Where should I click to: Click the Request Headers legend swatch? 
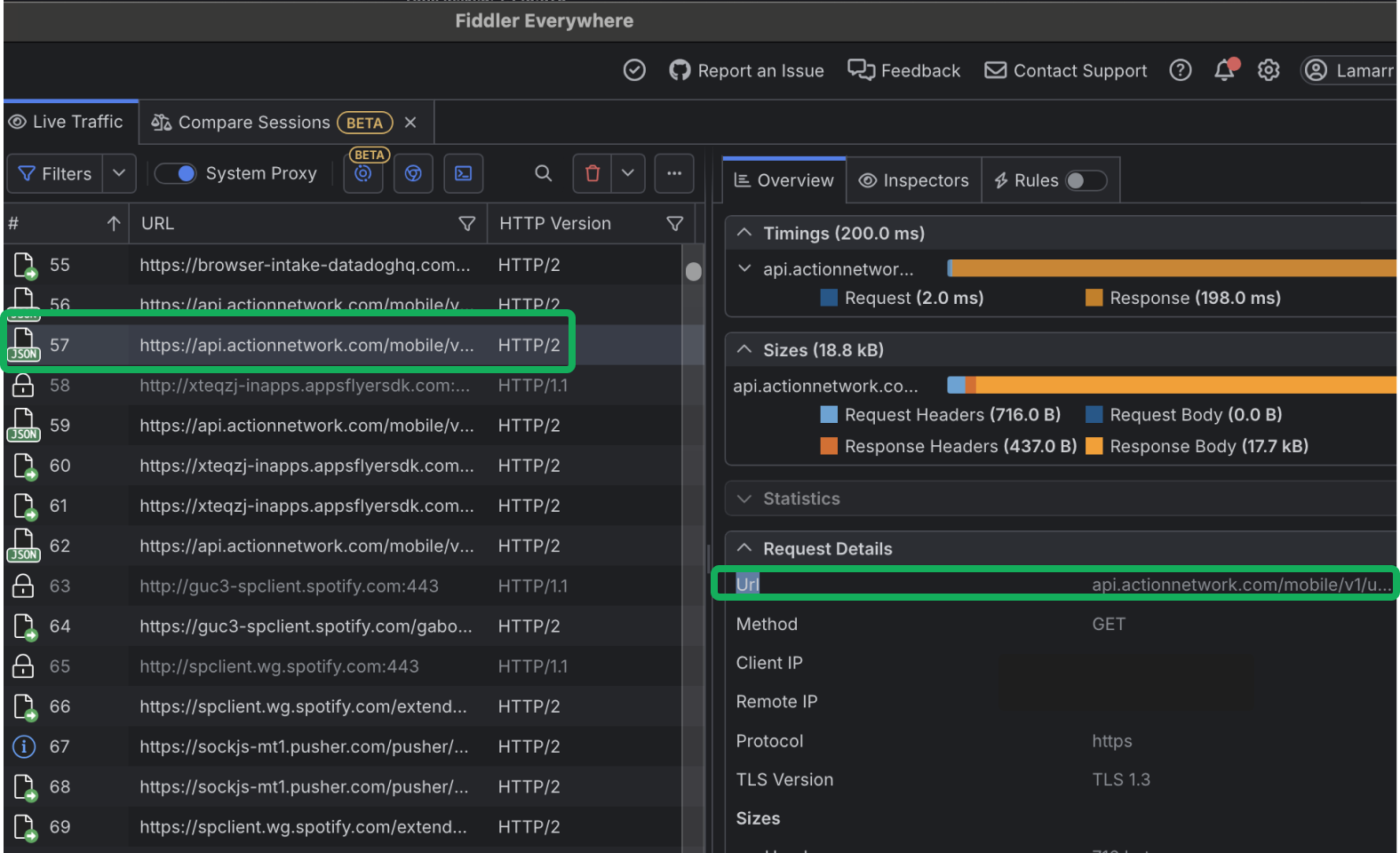[x=829, y=414]
